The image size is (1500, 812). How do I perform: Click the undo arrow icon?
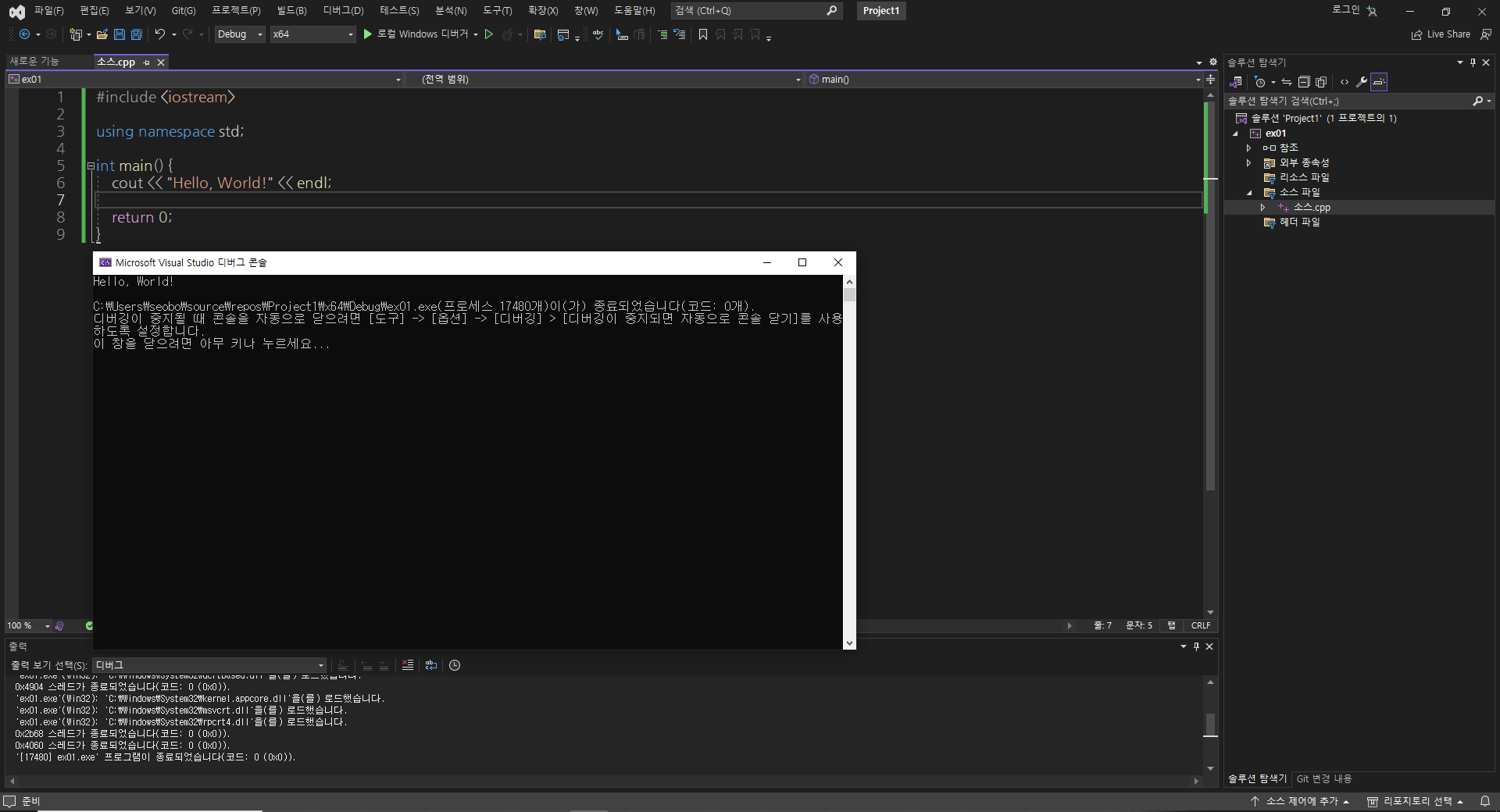coord(160,34)
